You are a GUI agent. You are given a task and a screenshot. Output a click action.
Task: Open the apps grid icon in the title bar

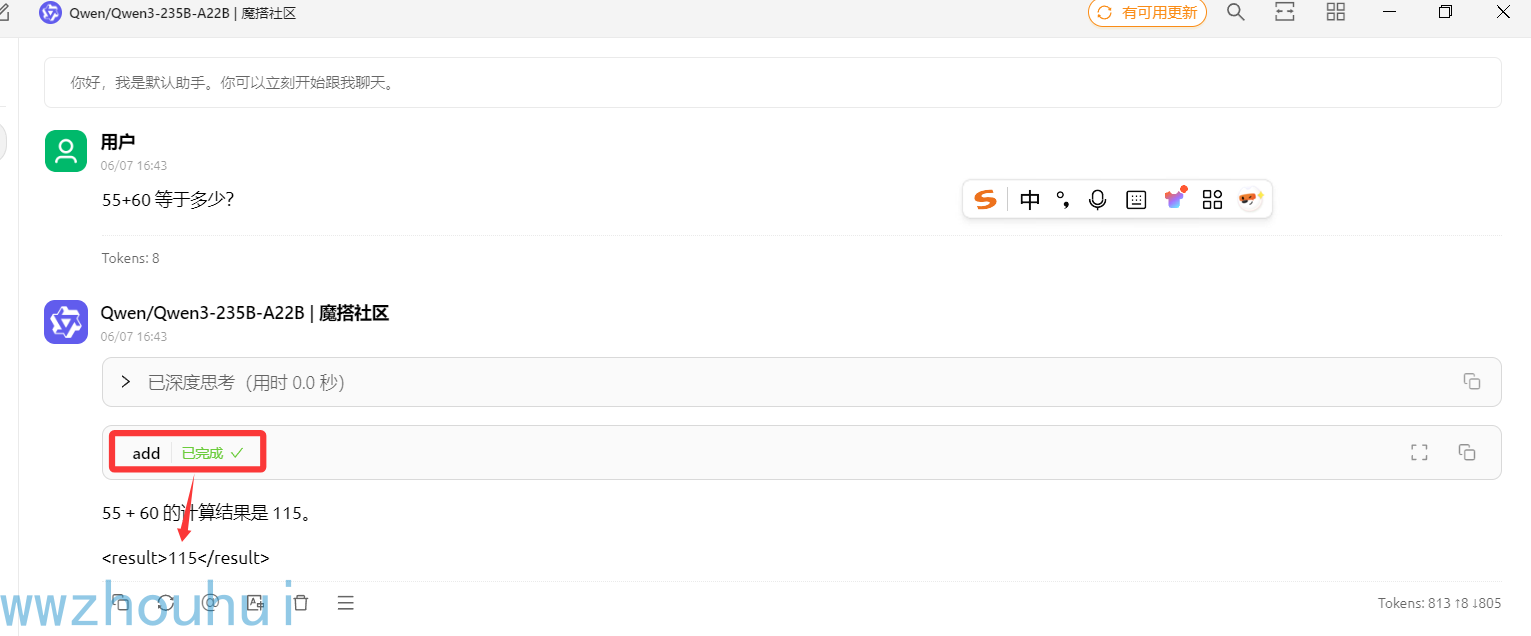click(1335, 12)
